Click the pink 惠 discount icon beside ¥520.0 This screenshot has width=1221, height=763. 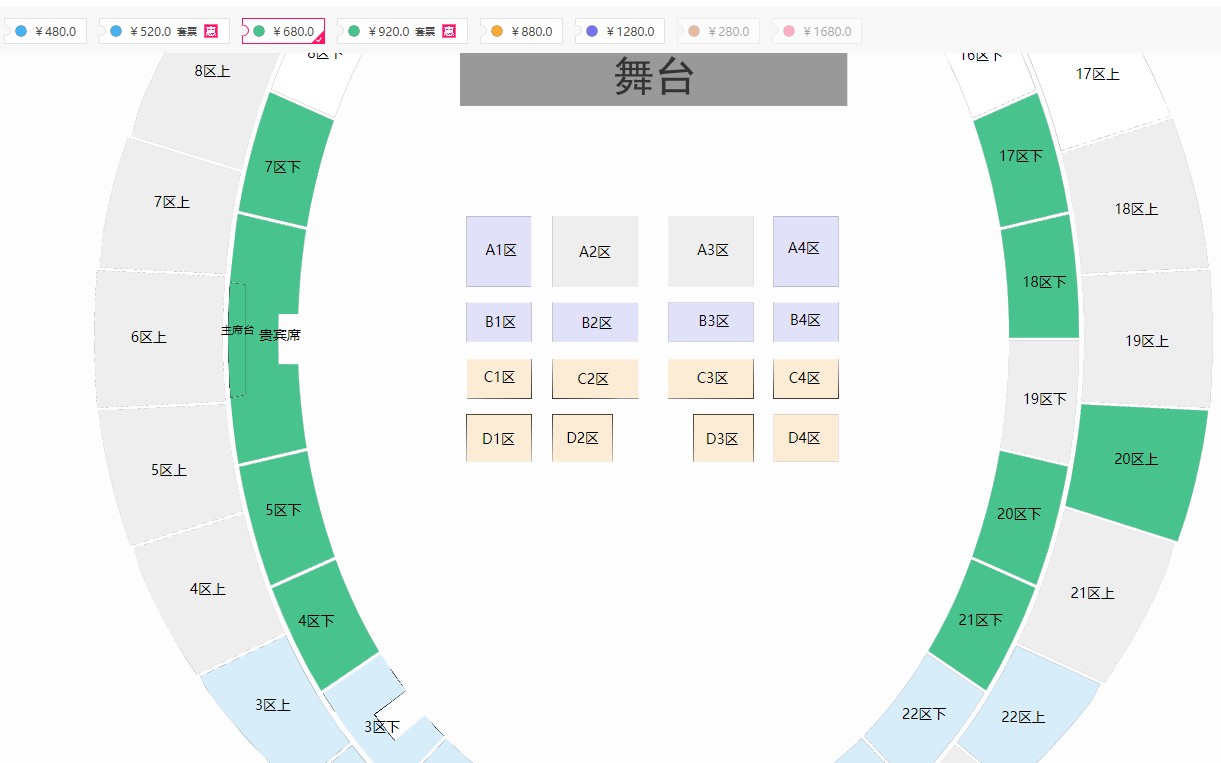tap(211, 31)
